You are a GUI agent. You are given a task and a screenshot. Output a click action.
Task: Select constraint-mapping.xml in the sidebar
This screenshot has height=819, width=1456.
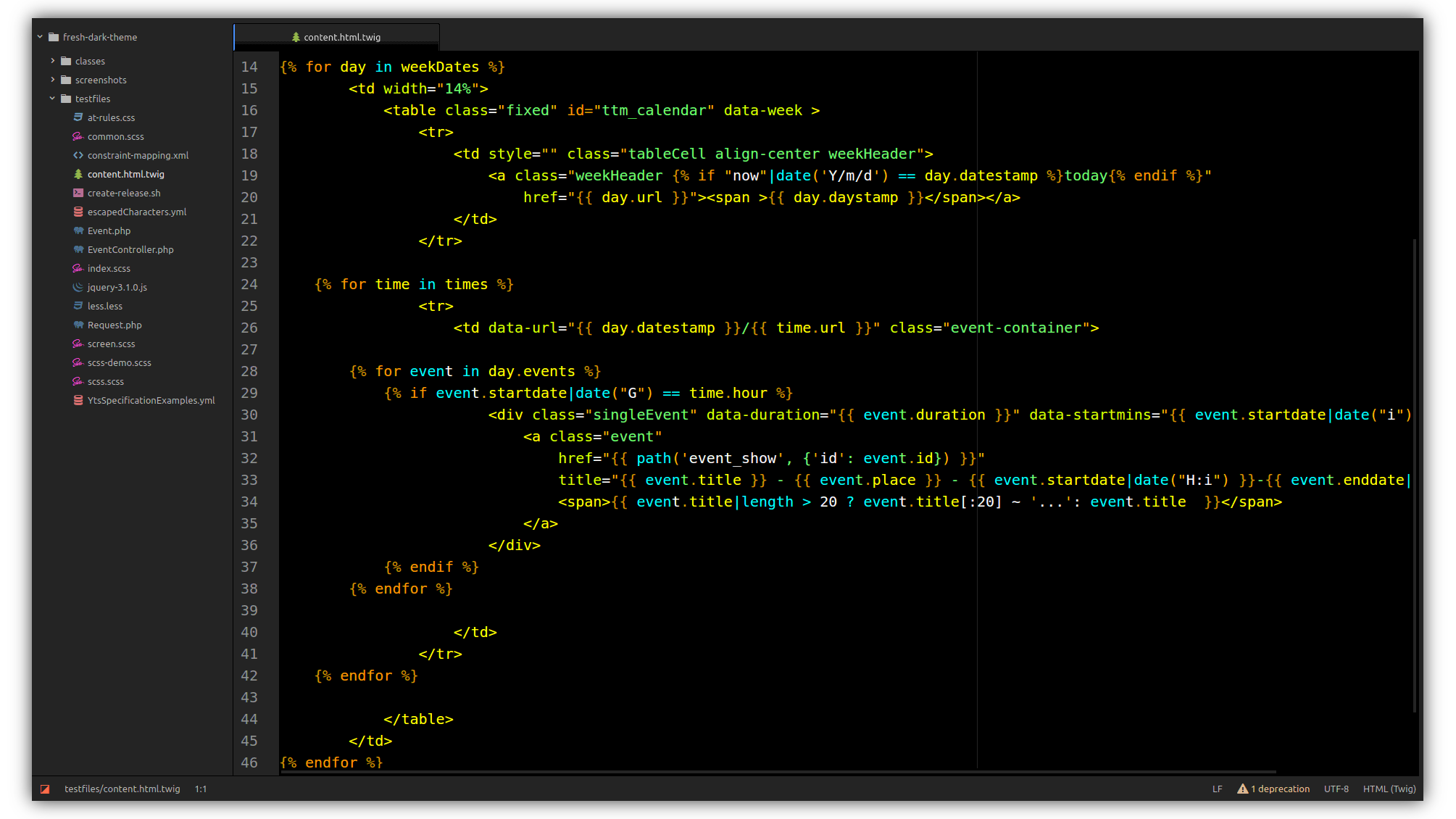click(x=138, y=155)
